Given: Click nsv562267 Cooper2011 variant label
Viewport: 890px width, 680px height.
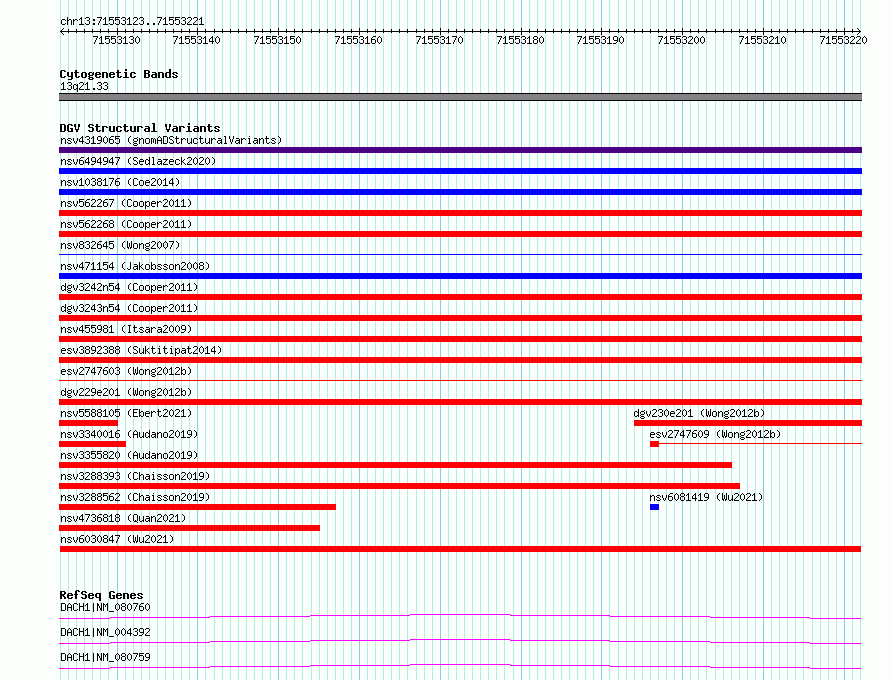Looking at the screenshot, I should tap(126, 203).
